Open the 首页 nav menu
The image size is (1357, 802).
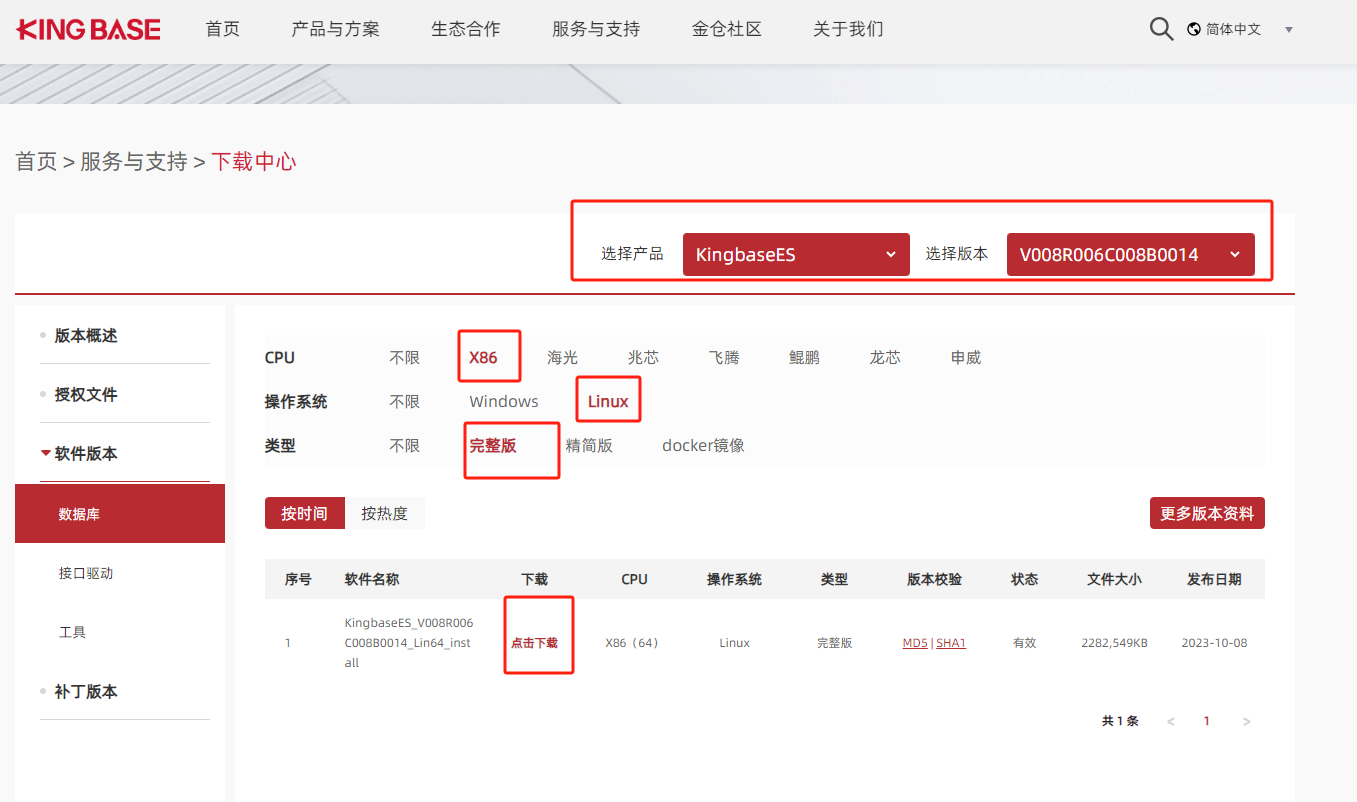(223, 29)
